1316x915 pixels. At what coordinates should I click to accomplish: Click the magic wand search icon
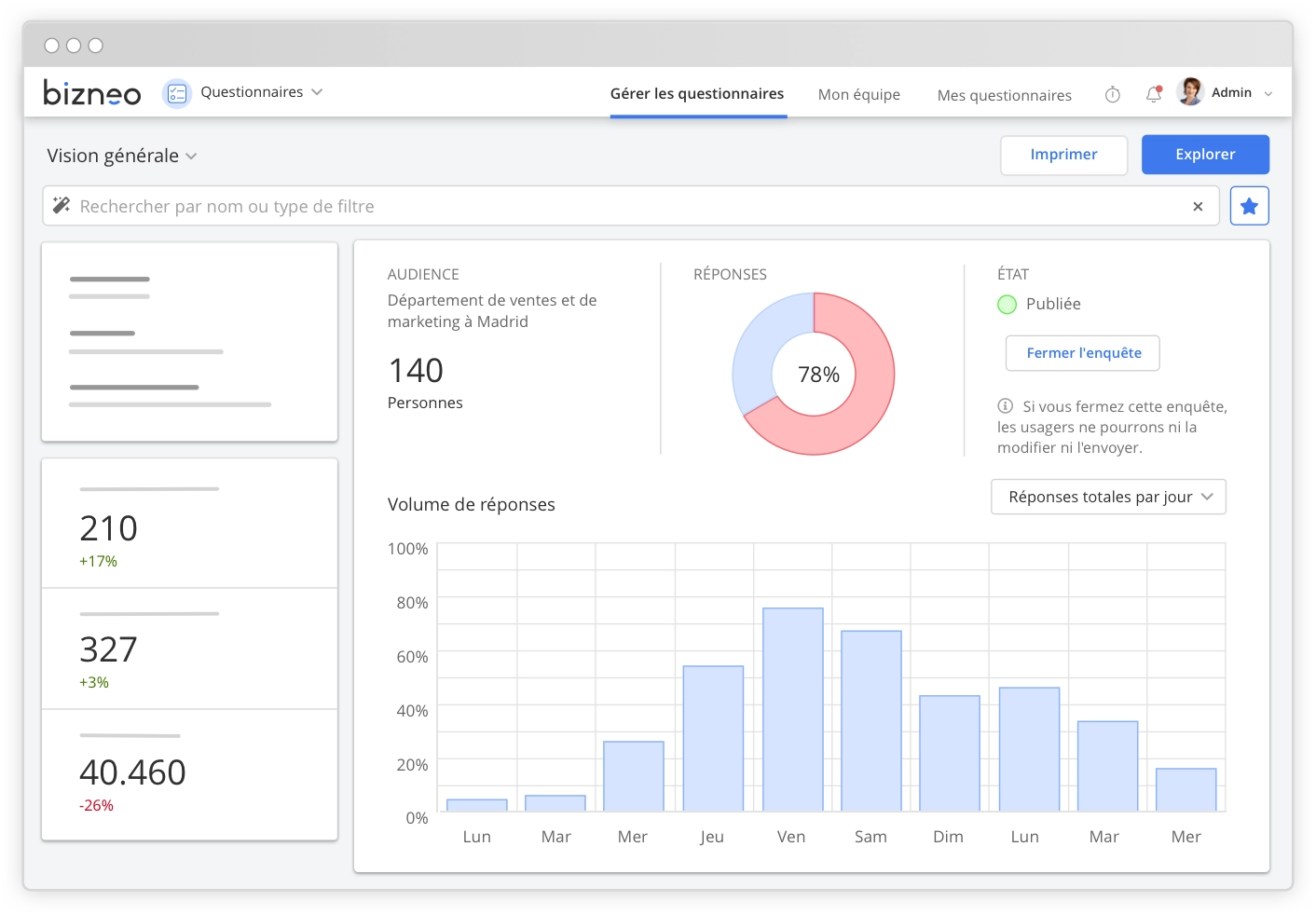62,205
